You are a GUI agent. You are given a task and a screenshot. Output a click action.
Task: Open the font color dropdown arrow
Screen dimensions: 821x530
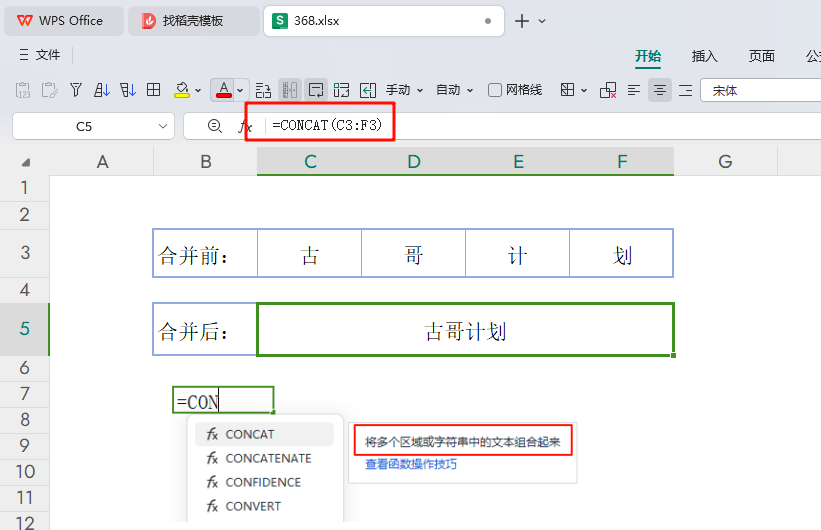240,91
